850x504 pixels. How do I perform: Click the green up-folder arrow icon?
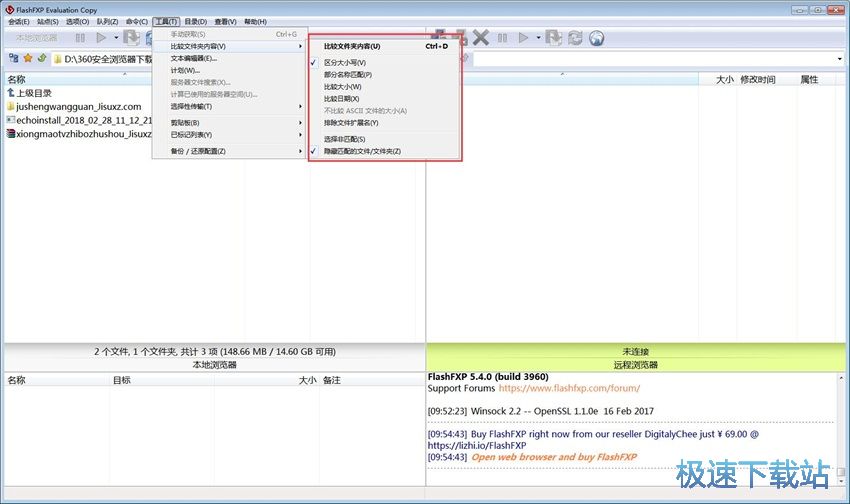42,58
